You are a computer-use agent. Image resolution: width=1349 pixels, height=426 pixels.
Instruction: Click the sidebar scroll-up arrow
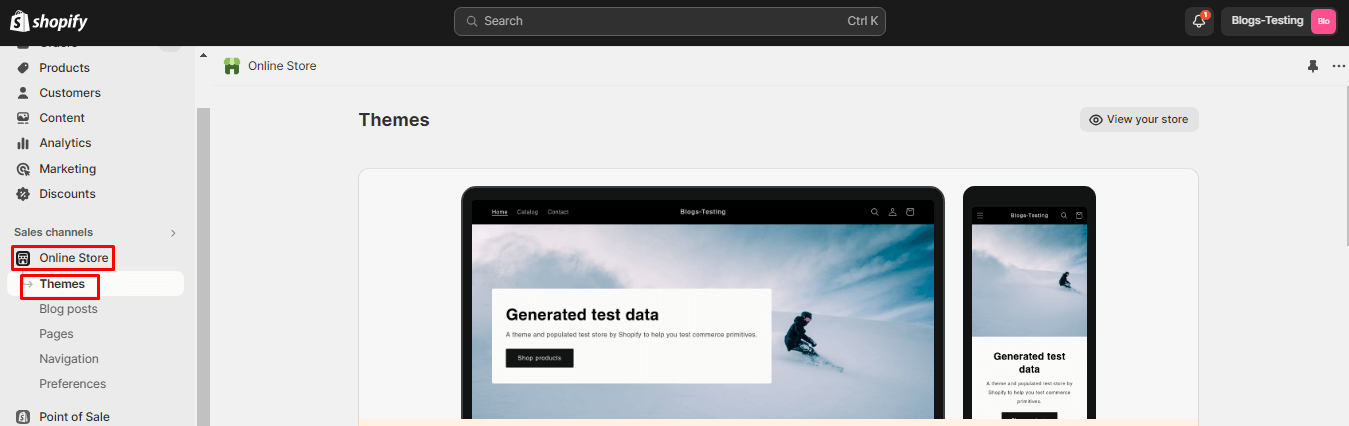(x=203, y=55)
